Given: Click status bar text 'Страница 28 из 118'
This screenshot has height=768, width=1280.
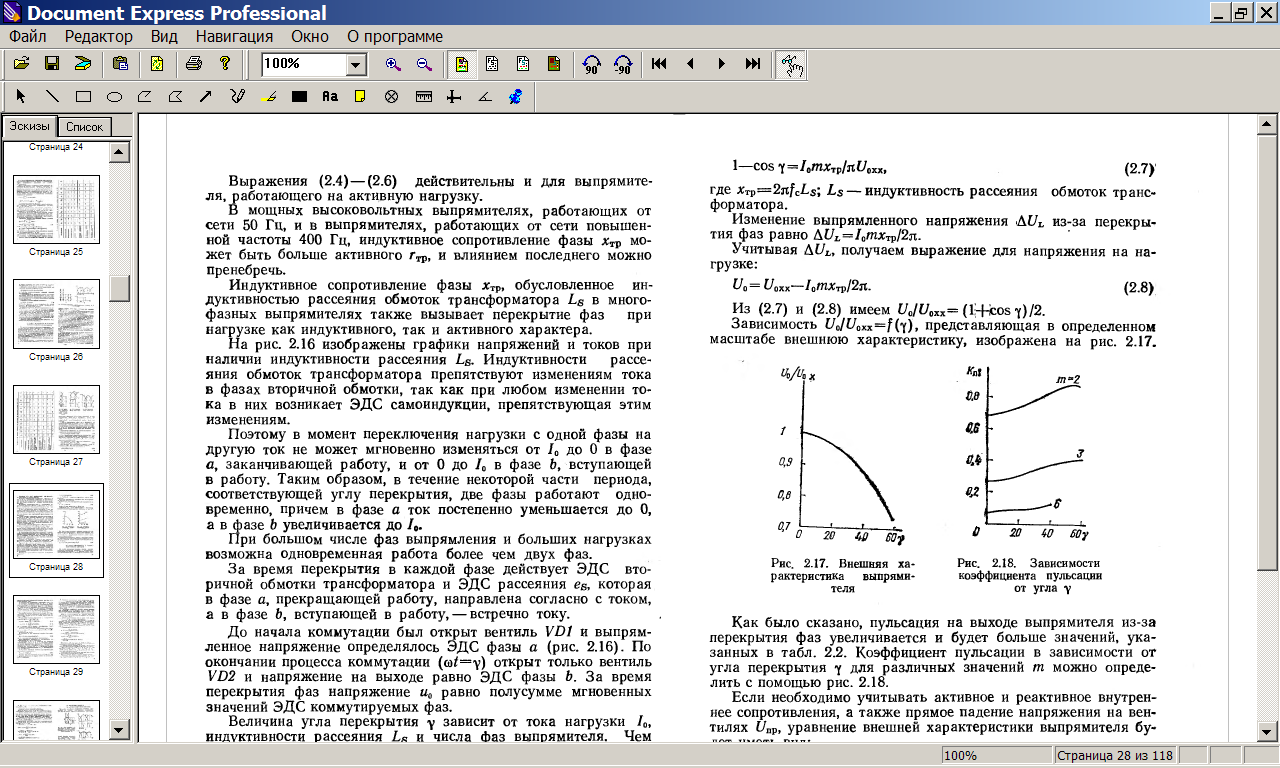Looking at the screenshot, I should point(1115,755).
